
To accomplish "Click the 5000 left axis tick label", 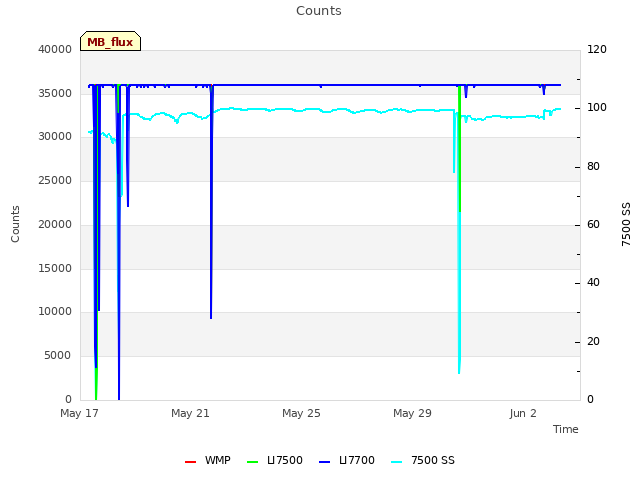I will (58, 355).
